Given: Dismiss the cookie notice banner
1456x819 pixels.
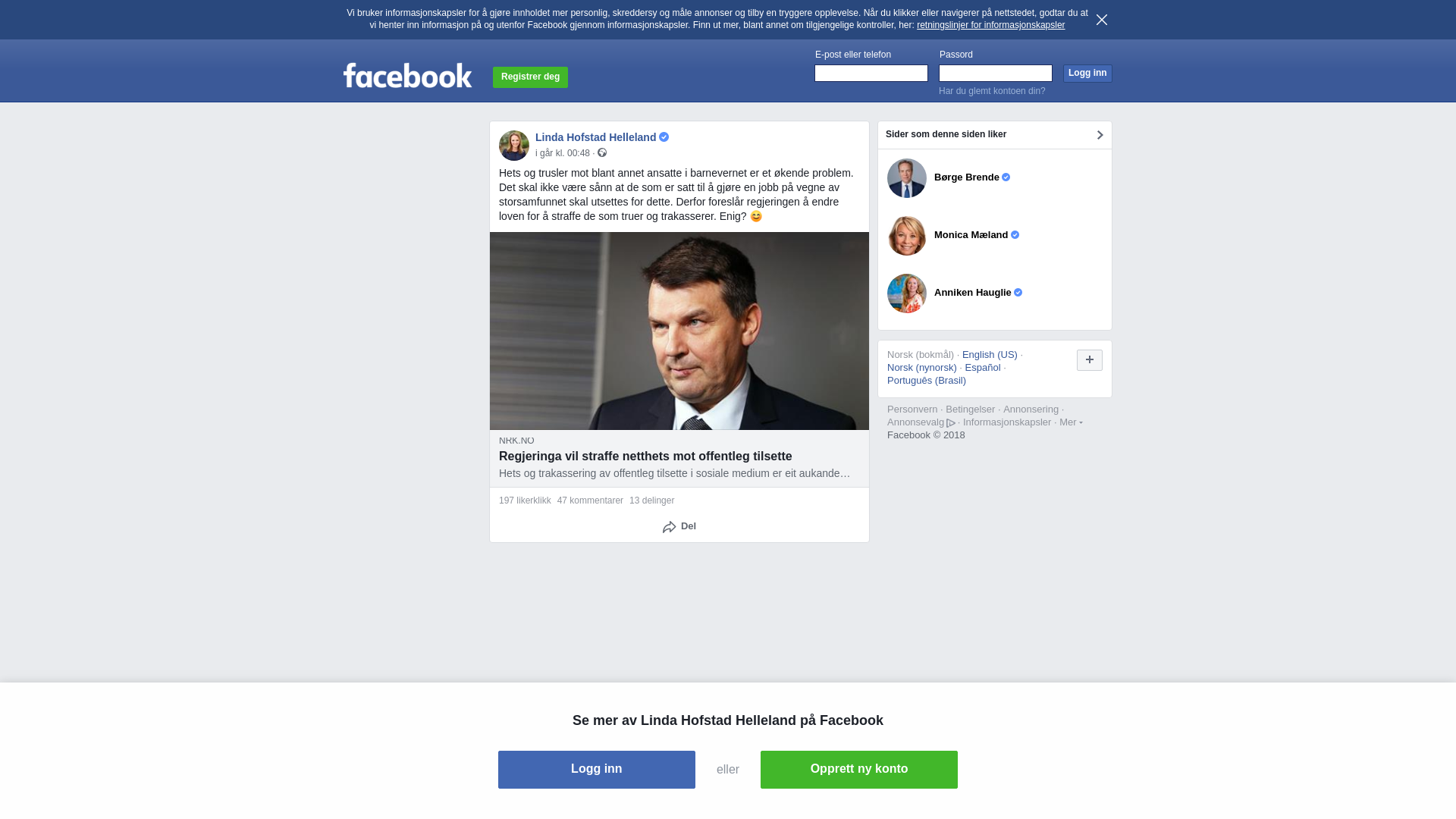Looking at the screenshot, I should pos(1102,20).
